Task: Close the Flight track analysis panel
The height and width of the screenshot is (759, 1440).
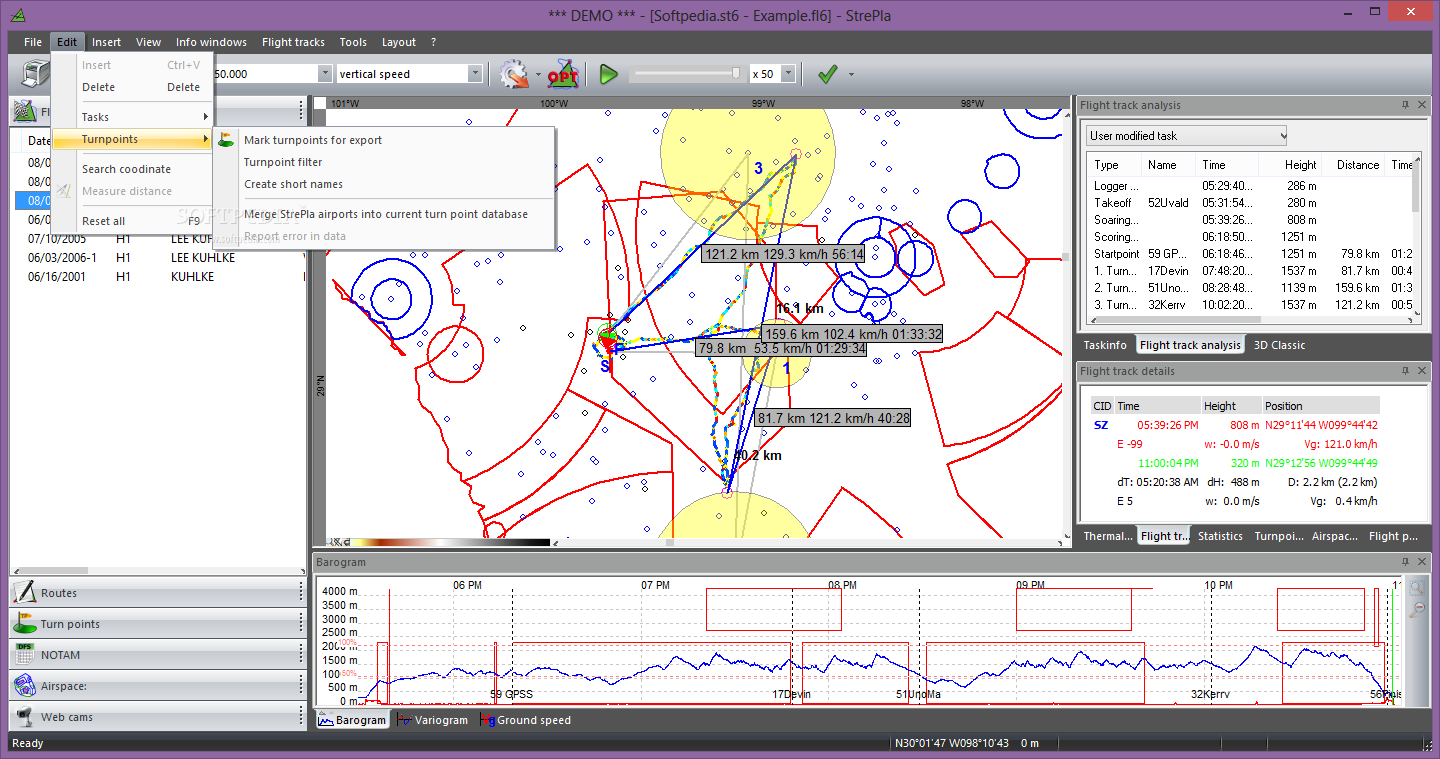Action: [x=1421, y=105]
